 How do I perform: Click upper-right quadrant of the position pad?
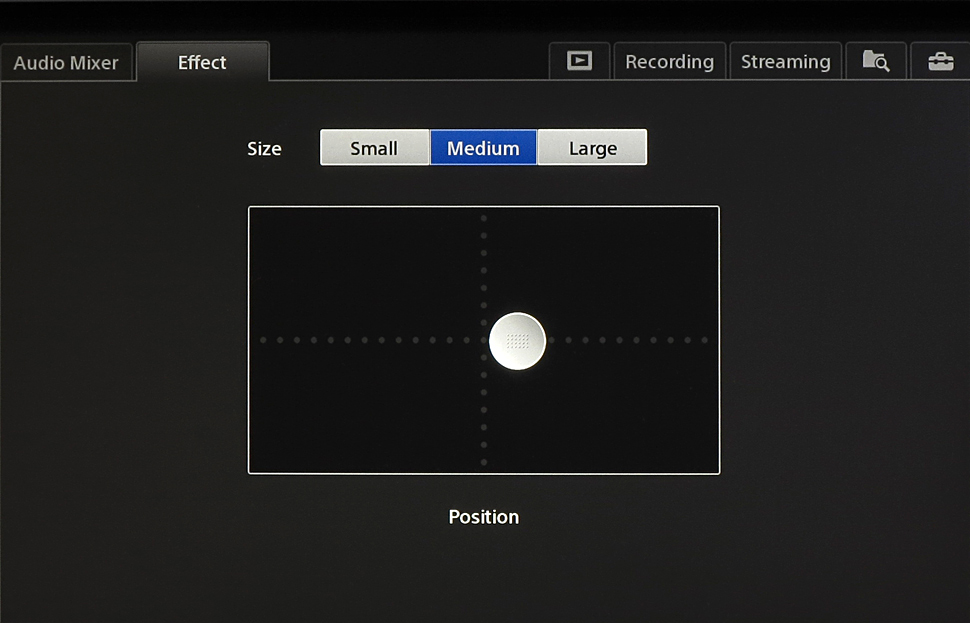point(601,273)
